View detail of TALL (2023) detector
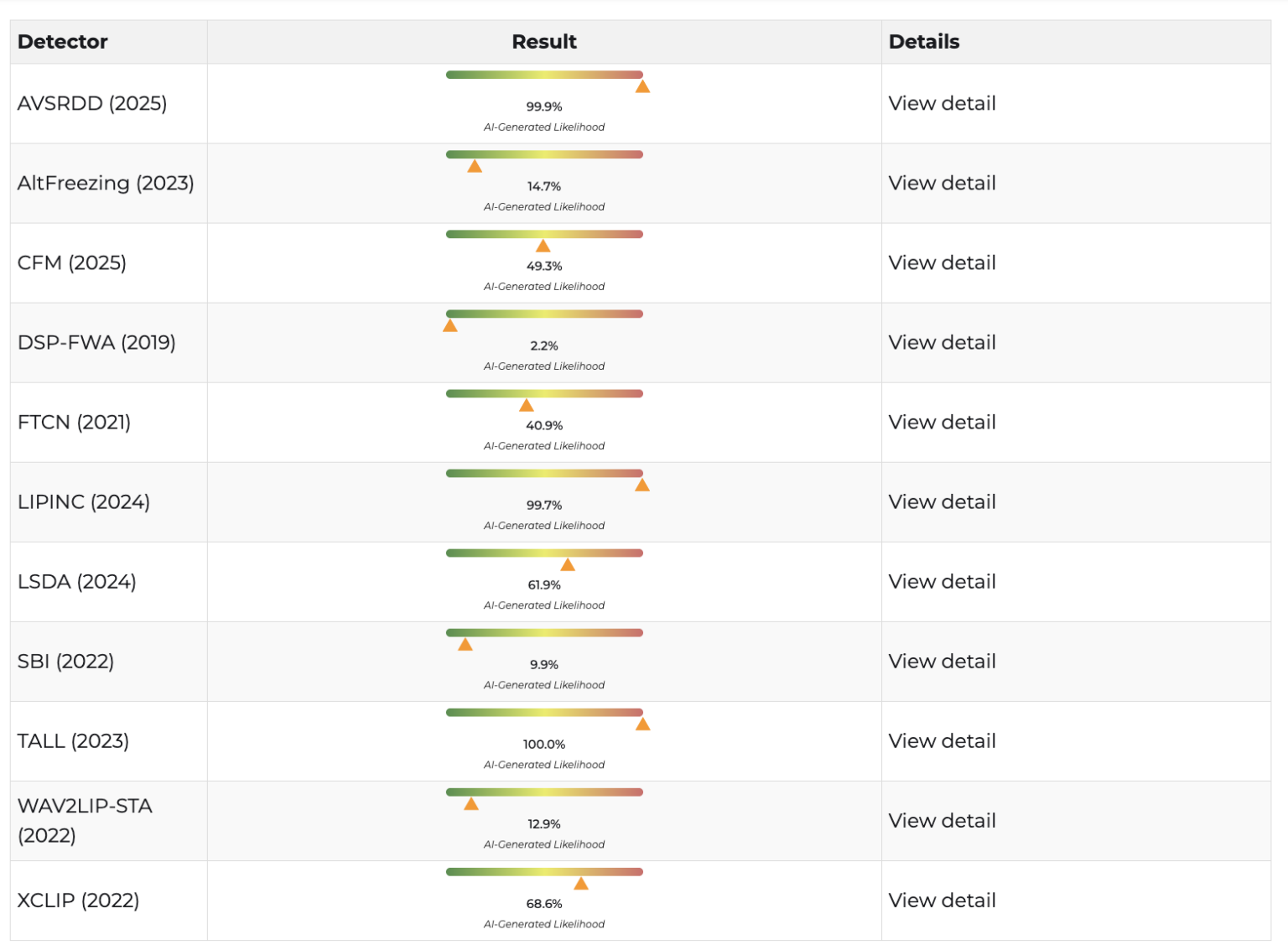The image size is (1288, 945). point(942,741)
